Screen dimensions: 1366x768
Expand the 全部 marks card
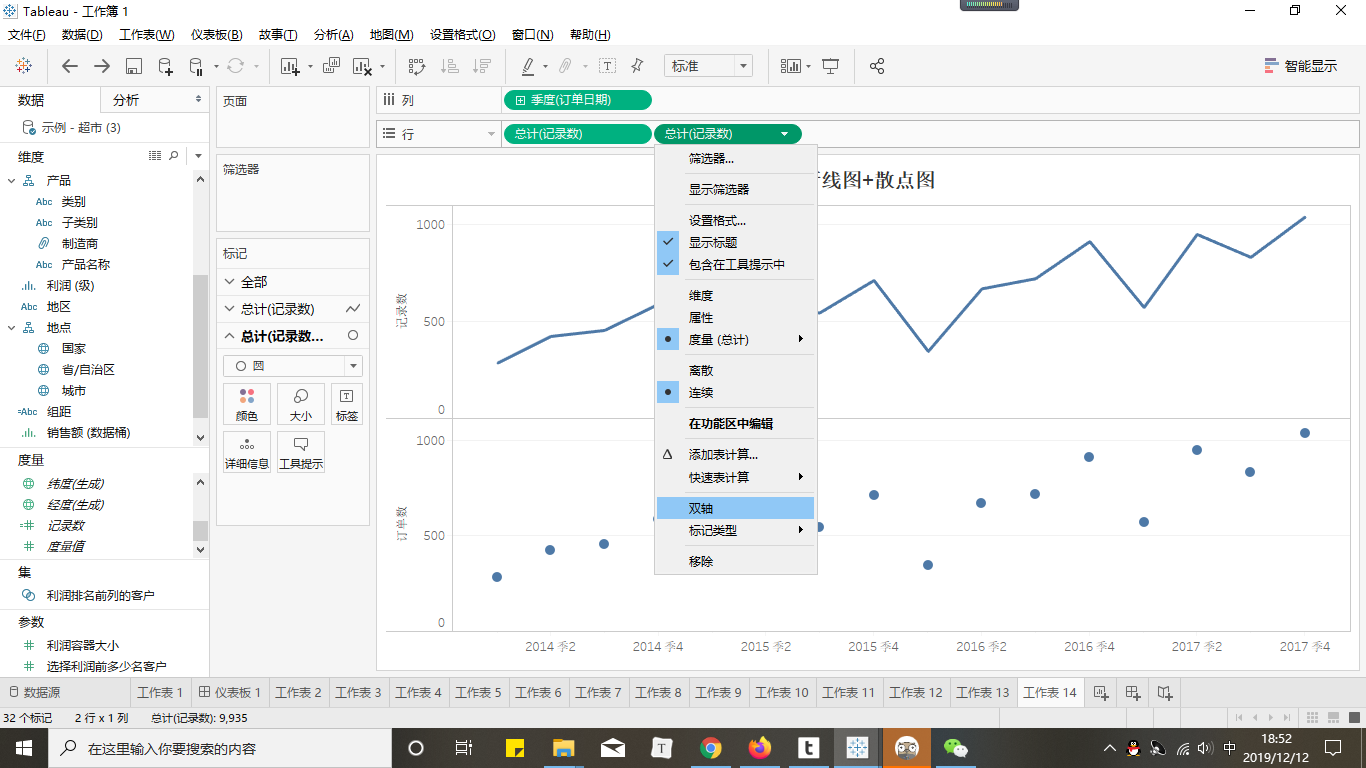229,282
